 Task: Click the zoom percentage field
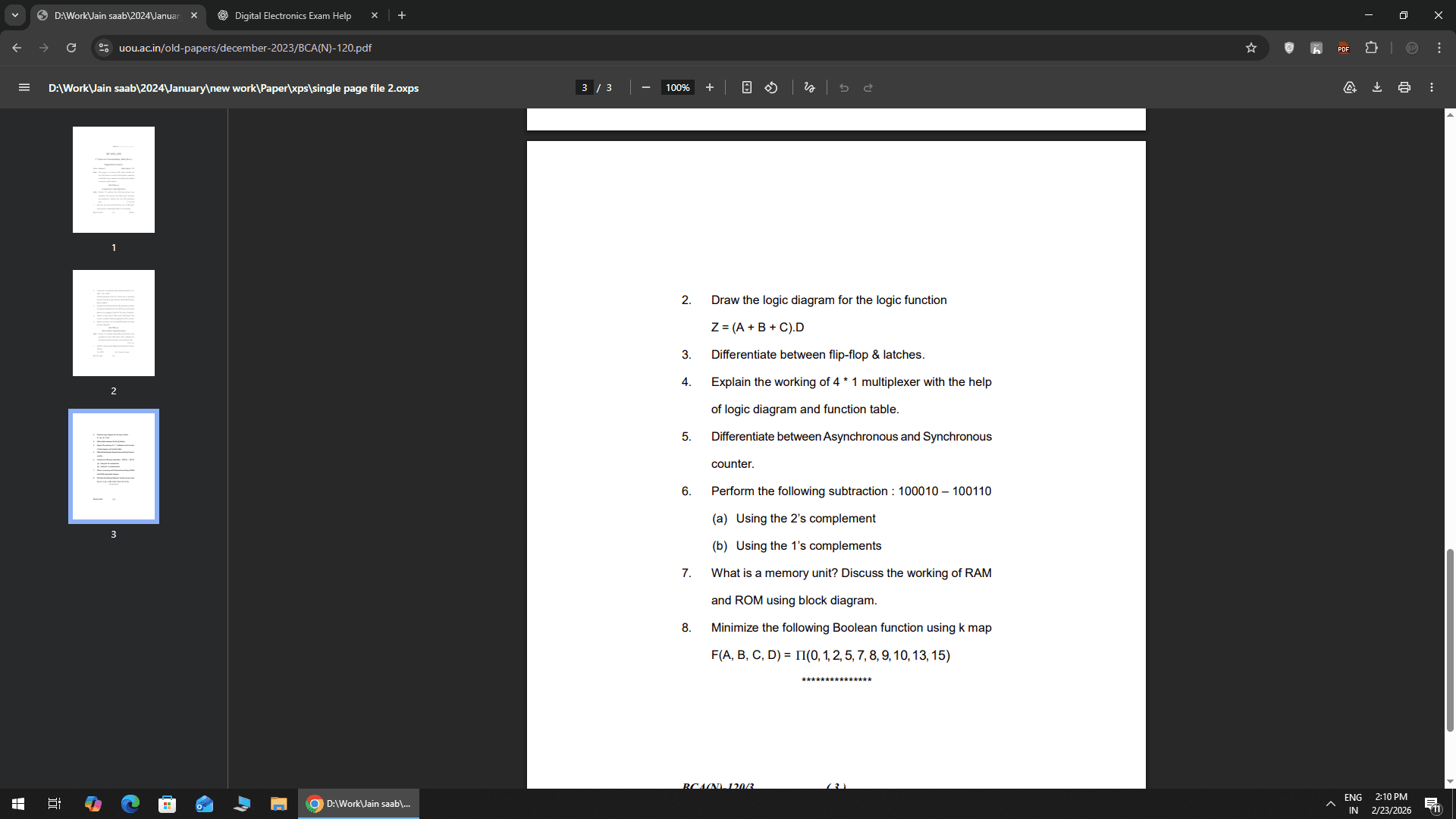[677, 88]
